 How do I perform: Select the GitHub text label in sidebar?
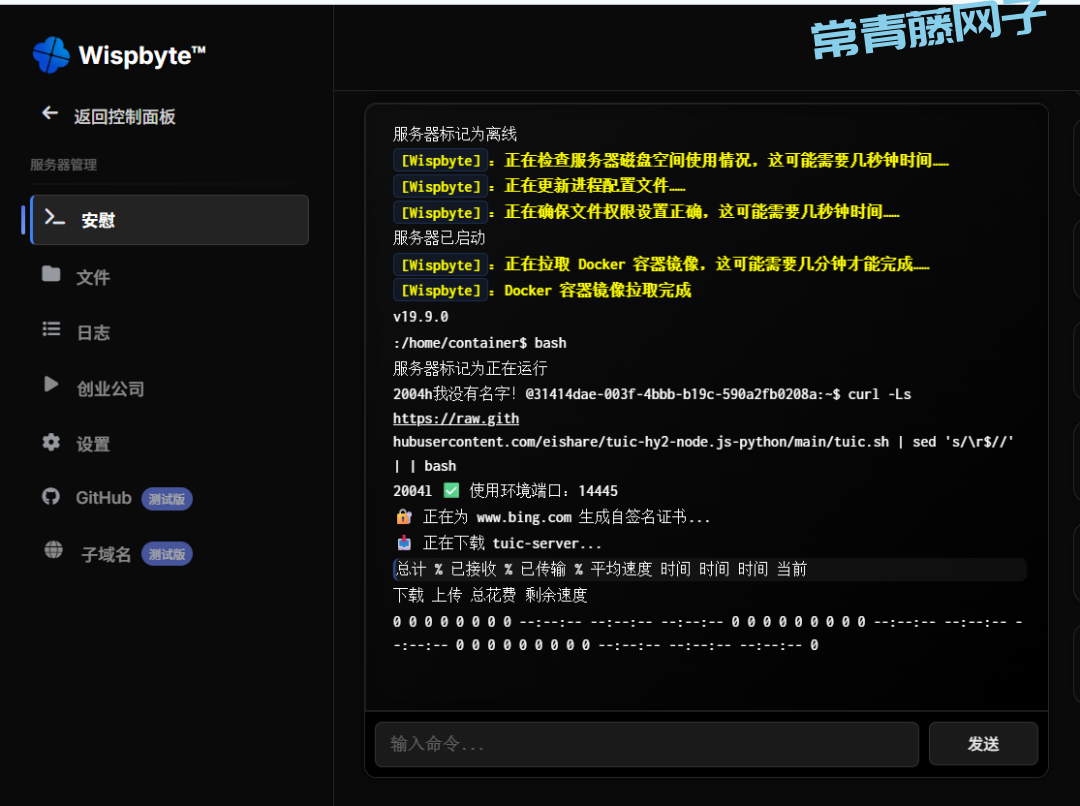pos(104,498)
